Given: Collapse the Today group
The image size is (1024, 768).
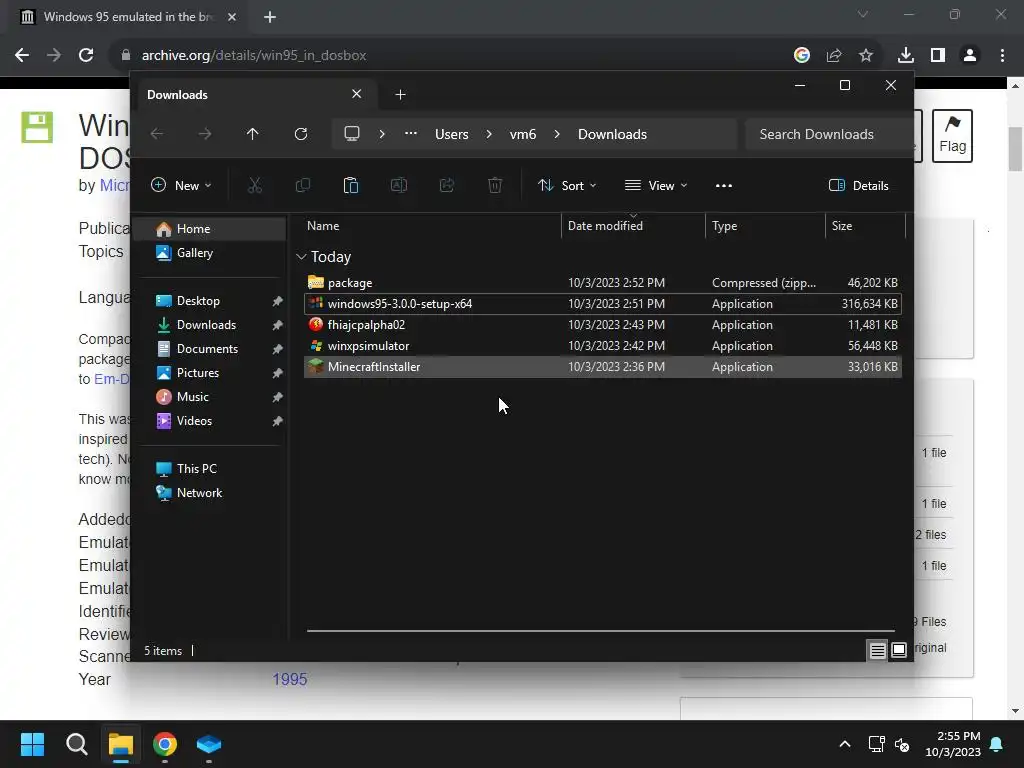Looking at the screenshot, I should pos(301,257).
